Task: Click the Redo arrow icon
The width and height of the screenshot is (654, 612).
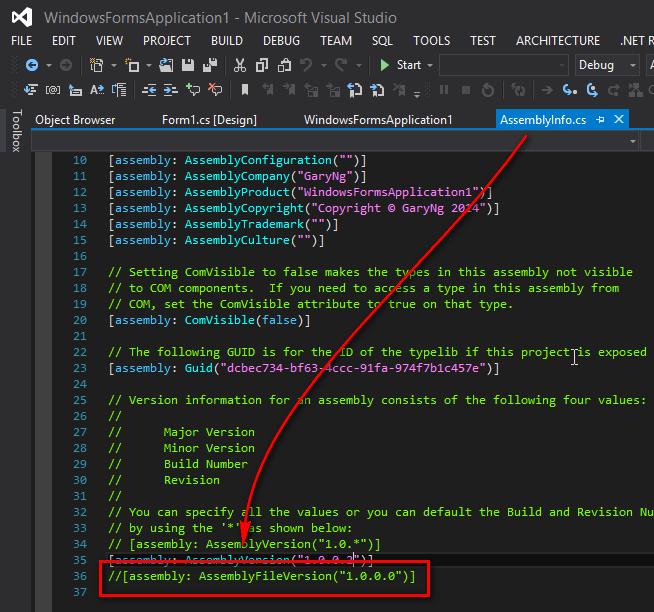Action: [x=341, y=65]
